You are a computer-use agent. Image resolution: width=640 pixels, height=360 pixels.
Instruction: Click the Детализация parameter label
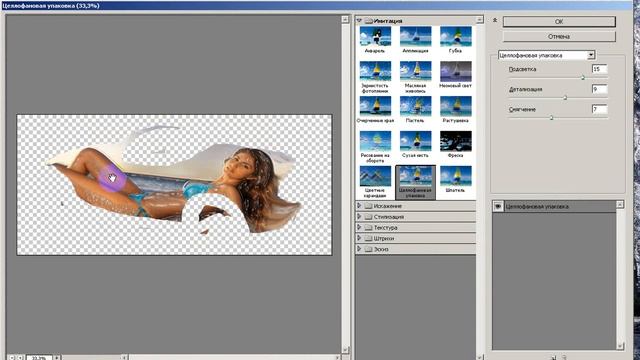[x=525, y=89]
